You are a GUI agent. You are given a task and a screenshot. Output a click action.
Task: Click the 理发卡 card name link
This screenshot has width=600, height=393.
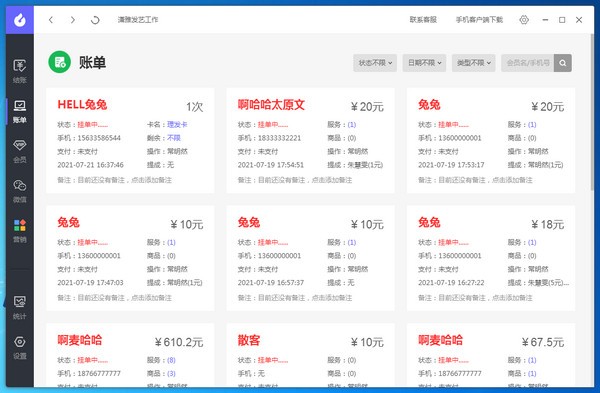coord(177,124)
